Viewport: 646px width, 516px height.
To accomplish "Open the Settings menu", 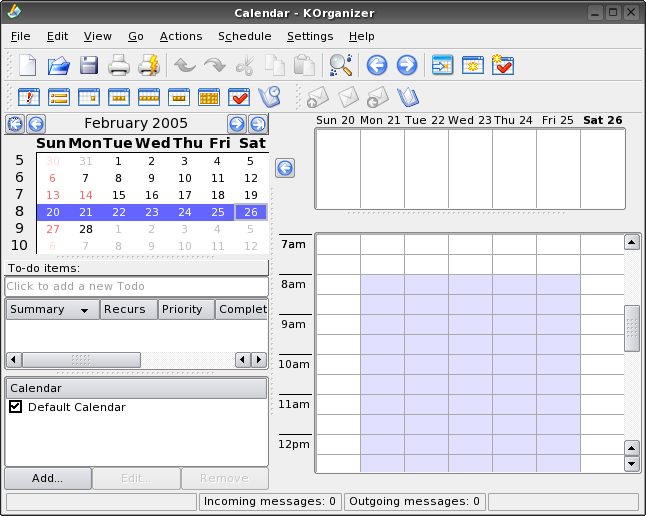I will [310, 36].
